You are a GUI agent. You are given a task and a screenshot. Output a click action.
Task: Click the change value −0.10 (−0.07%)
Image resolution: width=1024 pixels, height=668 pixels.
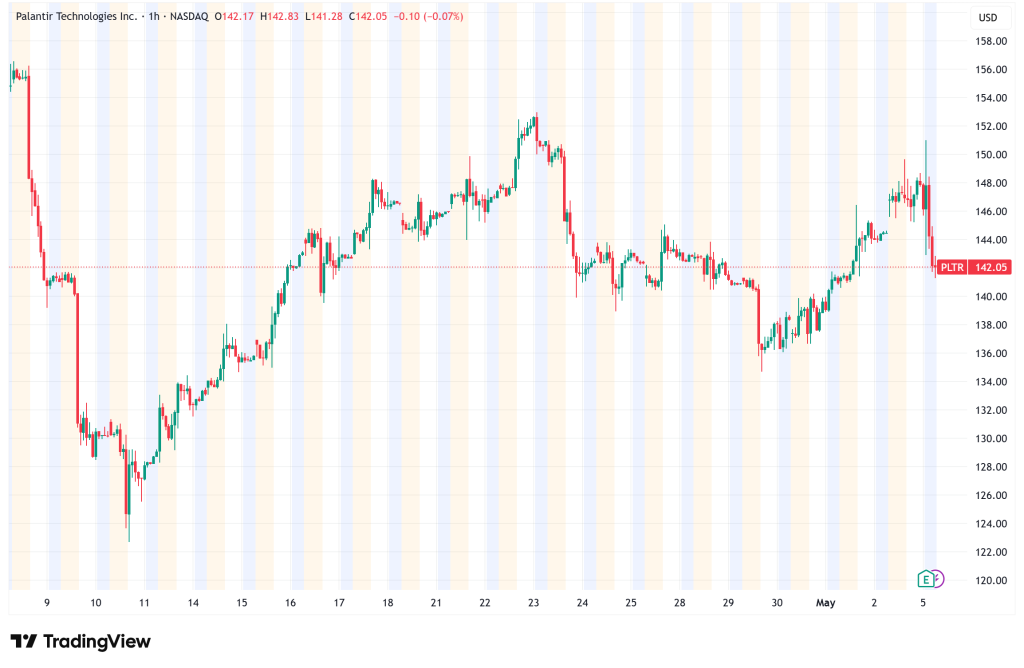(x=428, y=16)
